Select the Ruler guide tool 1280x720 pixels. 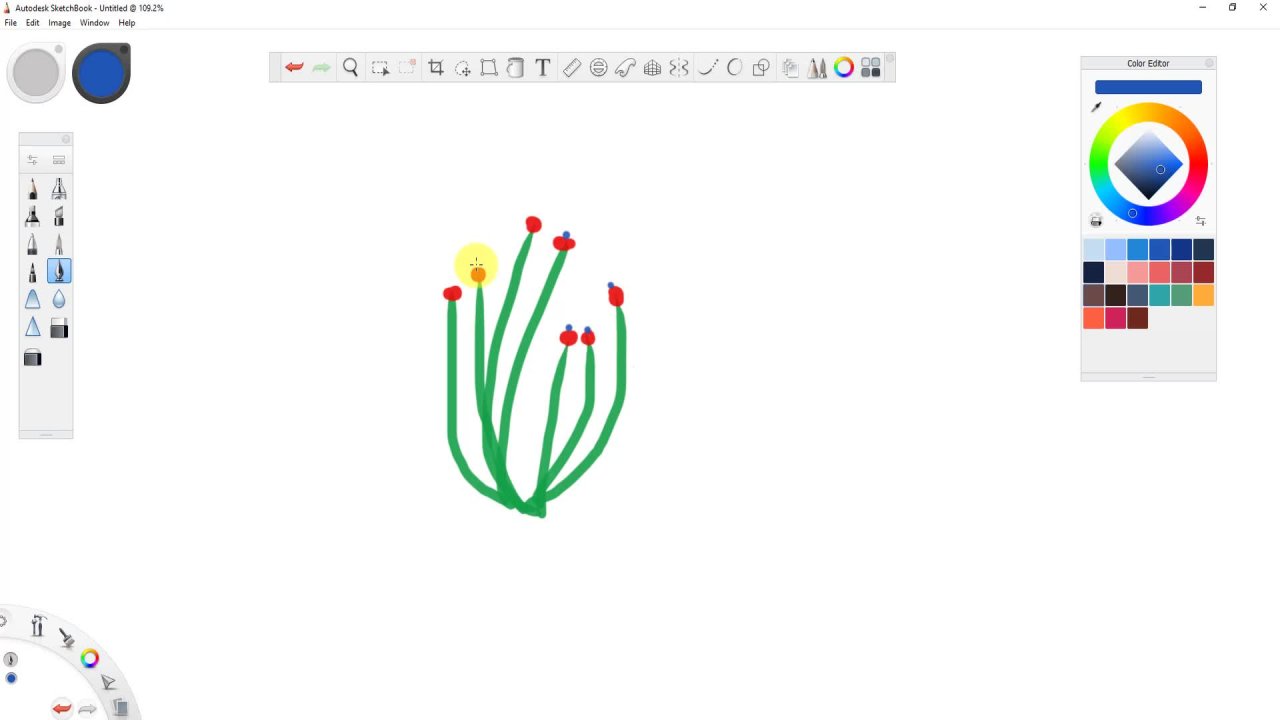[571, 68]
